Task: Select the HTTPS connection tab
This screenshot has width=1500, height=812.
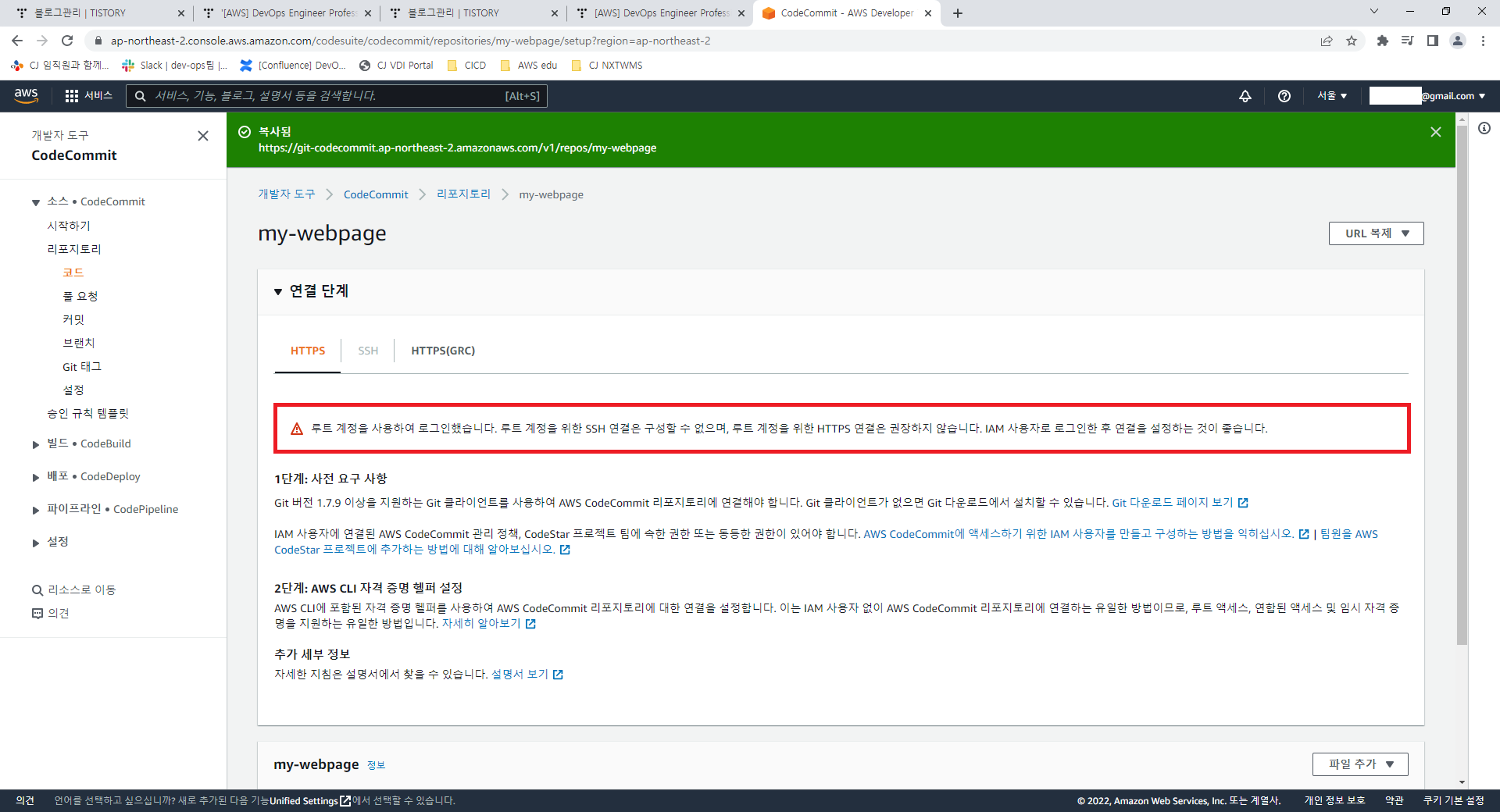Action: [x=308, y=351]
